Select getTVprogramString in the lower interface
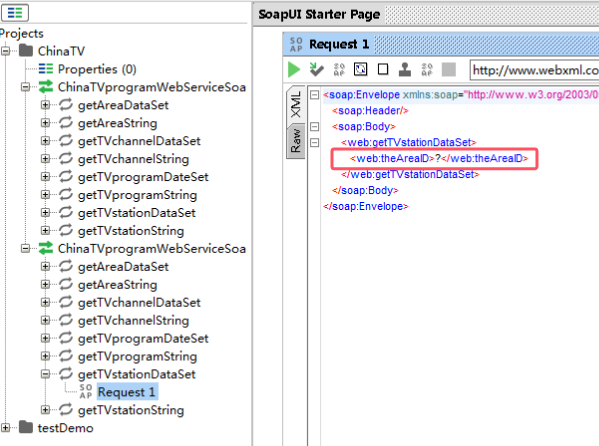The image size is (599, 446). coord(138,357)
